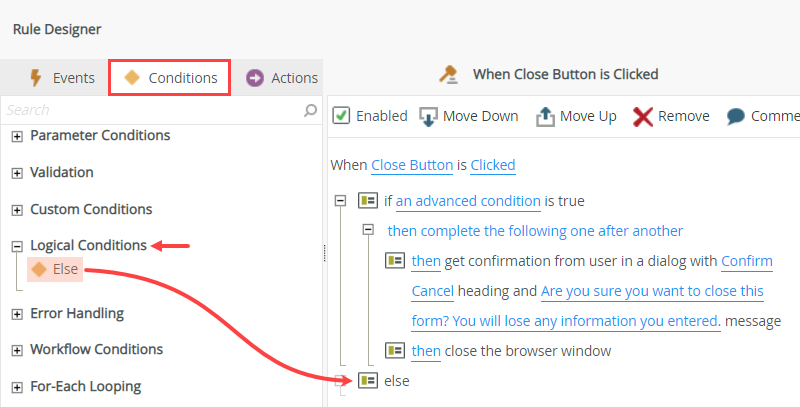Open the Actions tab

coord(282,78)
